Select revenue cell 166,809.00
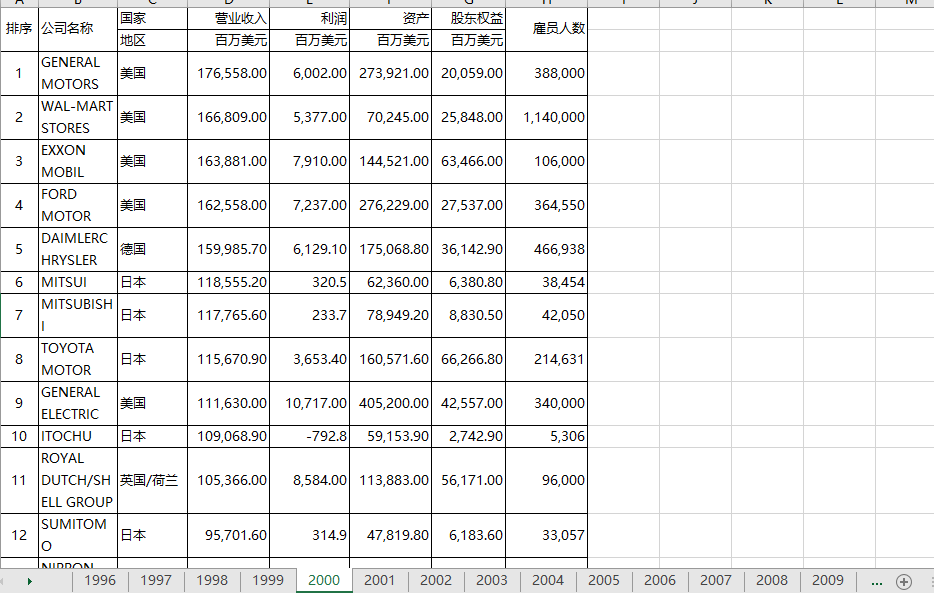Image resolution: width=934 pixels, height=593 pixels. click(x=229, y=117)
